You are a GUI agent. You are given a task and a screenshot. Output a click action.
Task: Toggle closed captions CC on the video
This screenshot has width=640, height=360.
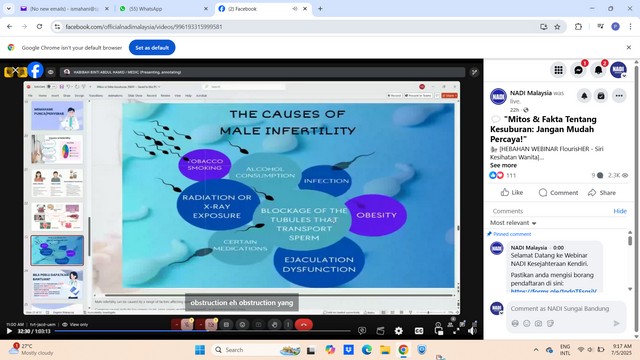point(419,331)
